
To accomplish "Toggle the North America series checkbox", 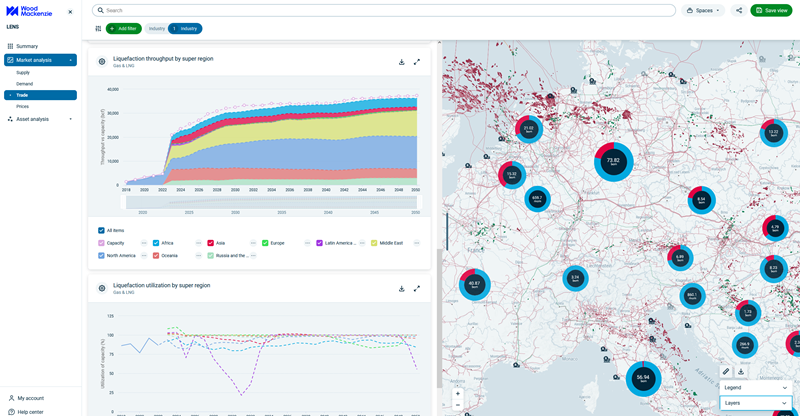I will click(x=102, y=256).
